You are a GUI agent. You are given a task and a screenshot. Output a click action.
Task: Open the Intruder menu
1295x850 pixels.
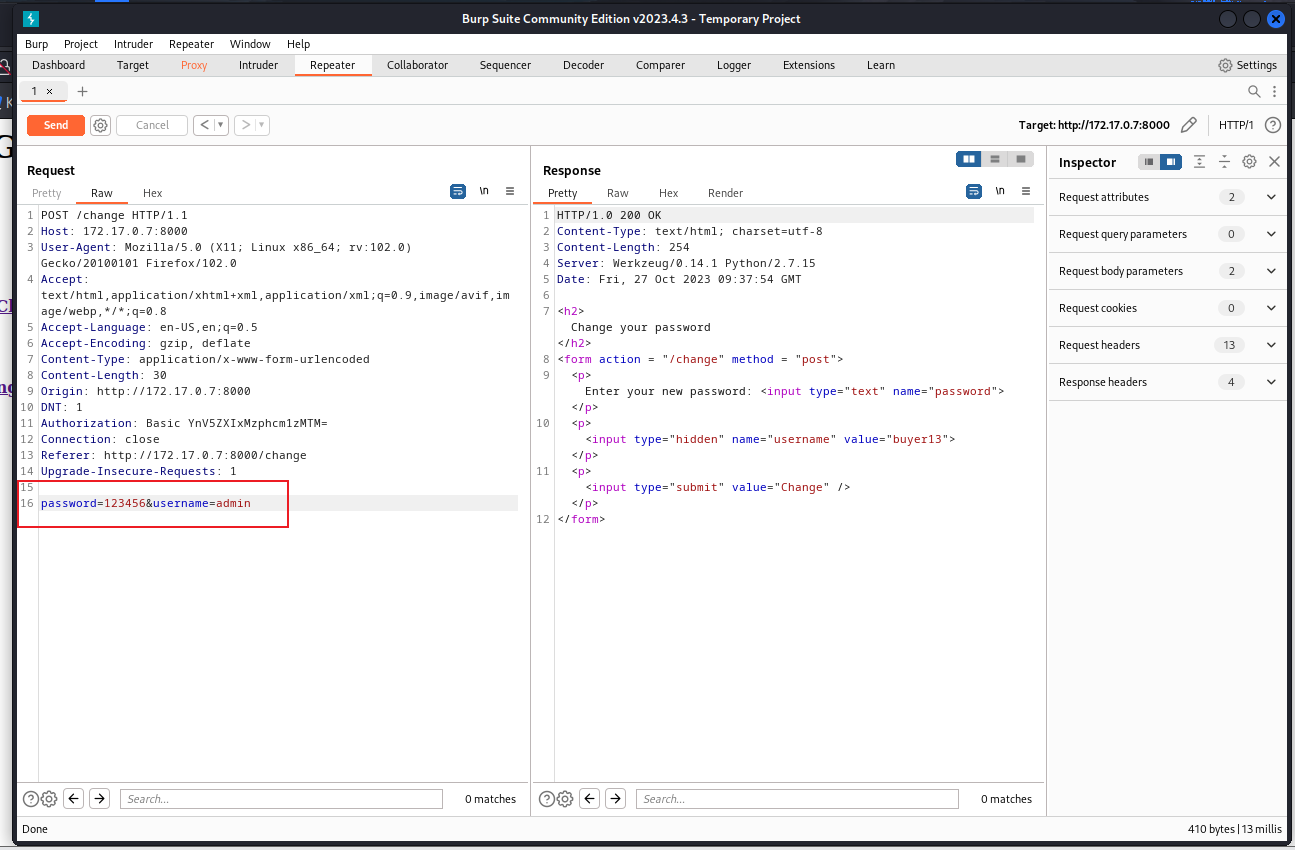[134, 44]
